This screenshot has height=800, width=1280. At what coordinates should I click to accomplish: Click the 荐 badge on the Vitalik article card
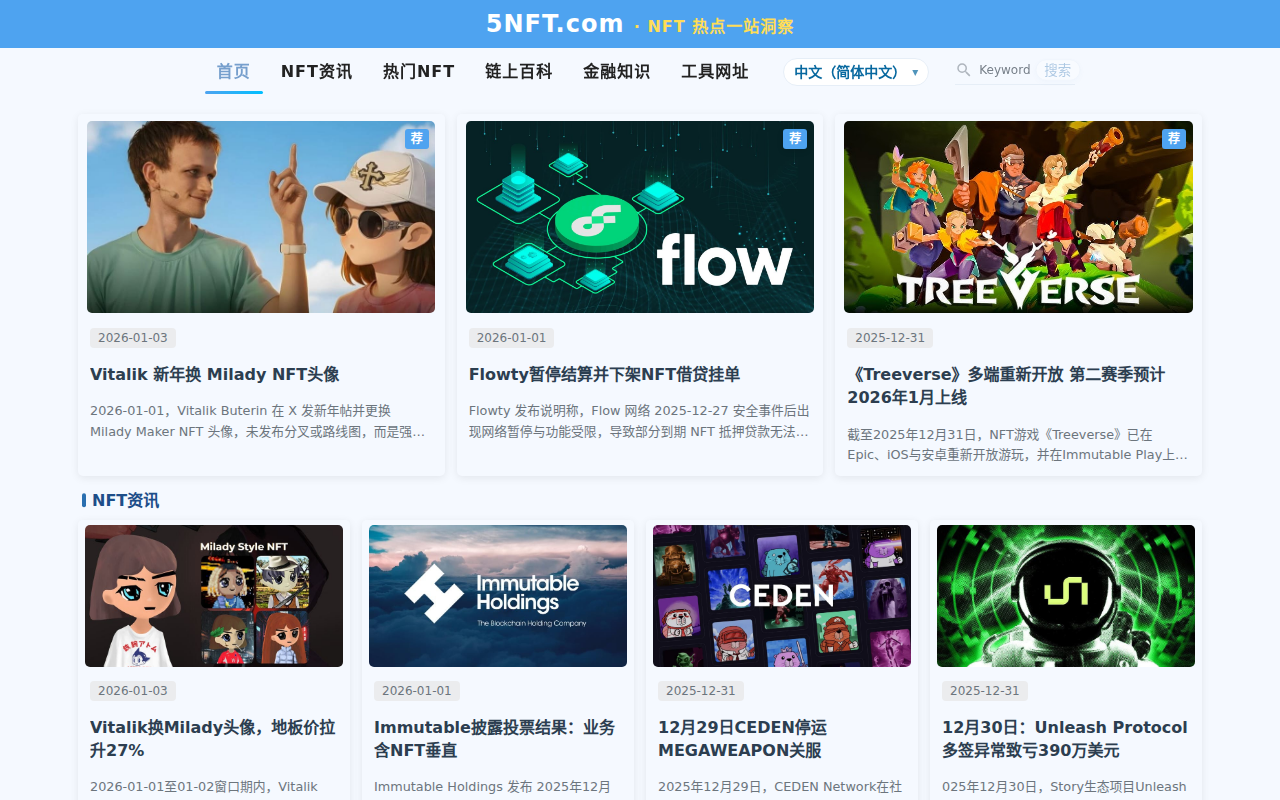416,139
